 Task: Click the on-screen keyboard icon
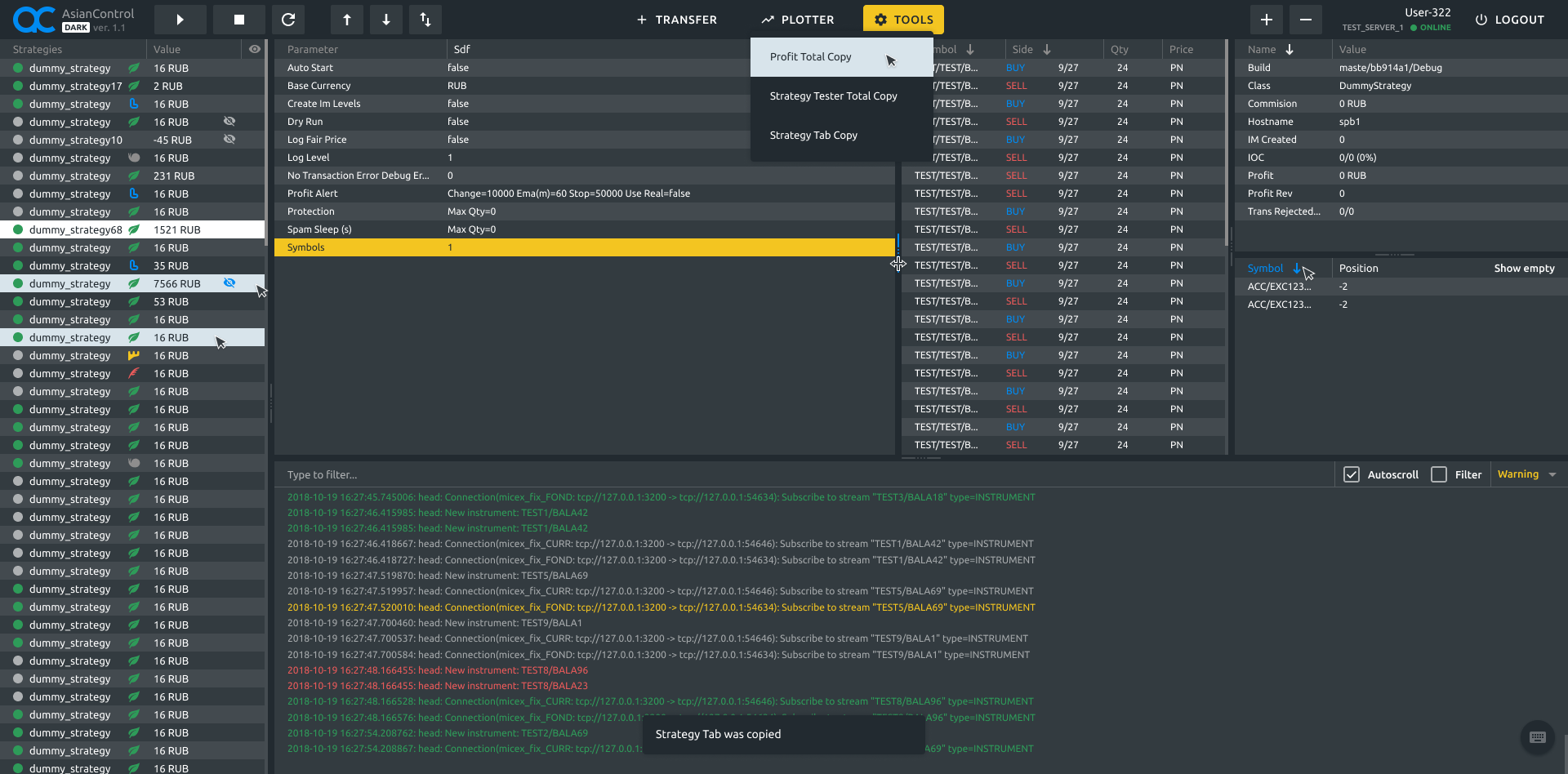click(x=1537, y=737)
